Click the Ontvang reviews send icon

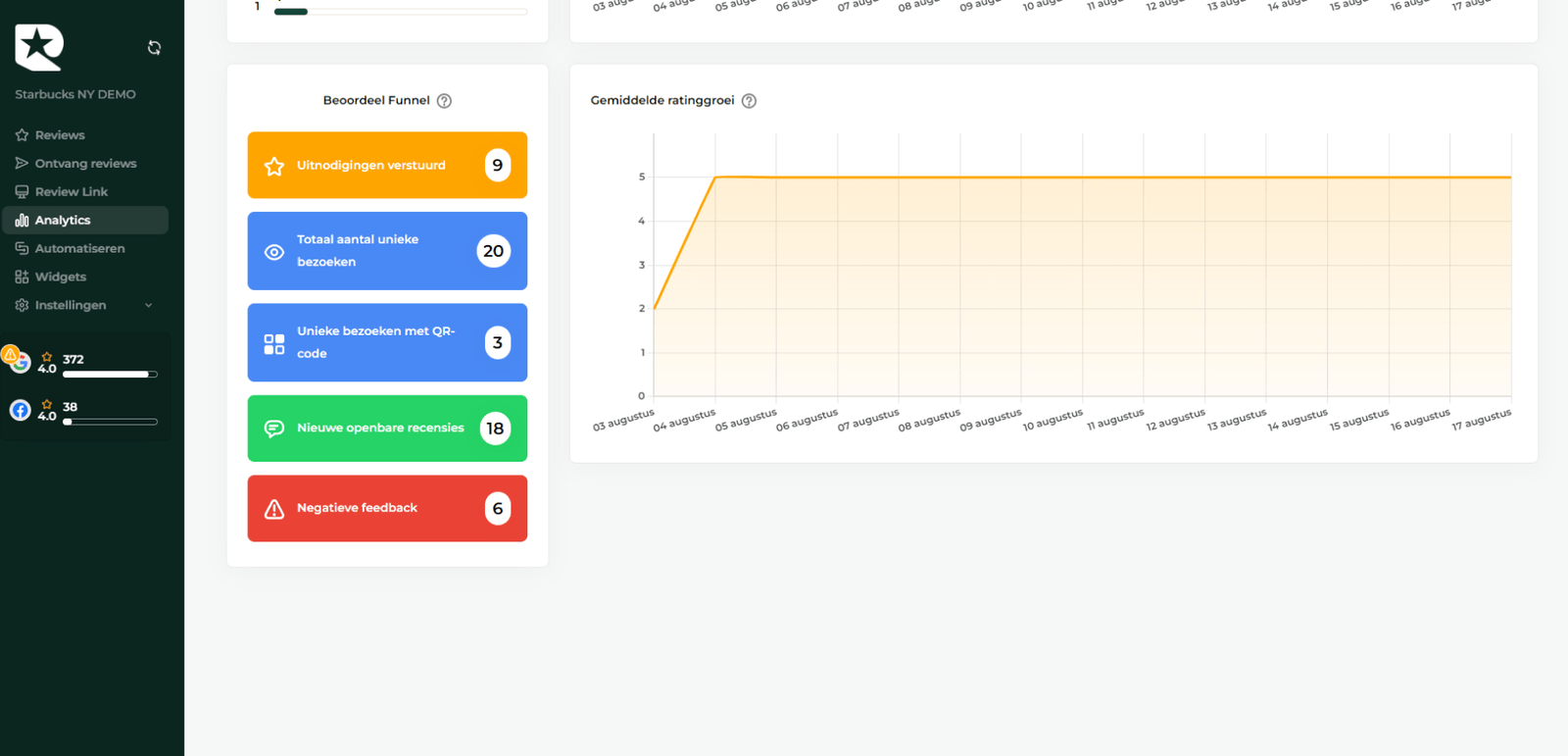[22, 164]
